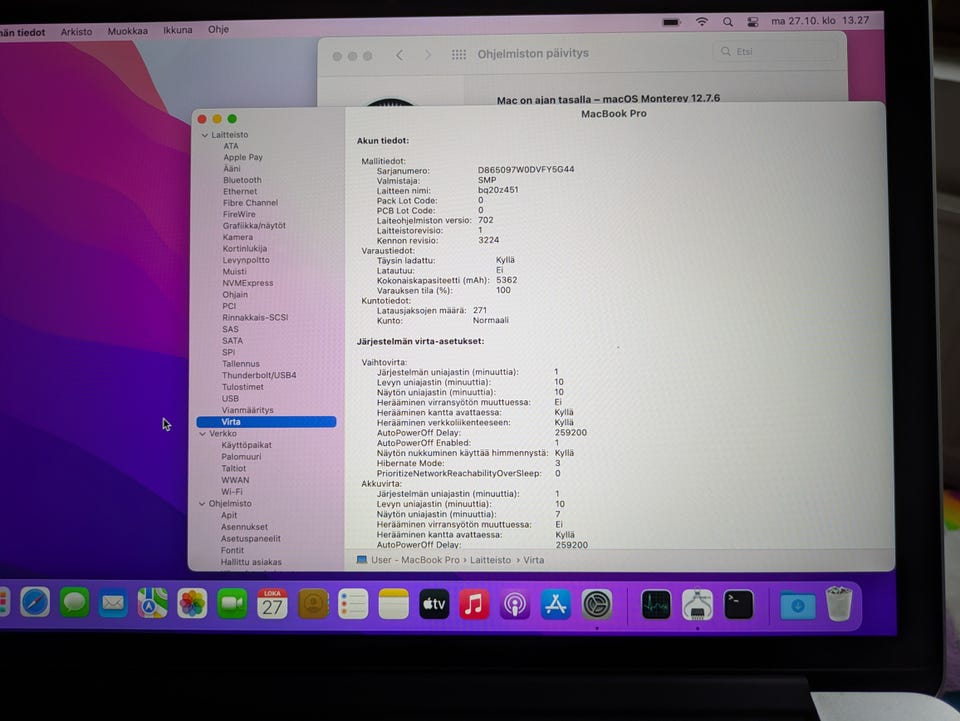Zoom the System Information window with green button
This screenshot has height=721, width=960.
(x=232, y=119)
